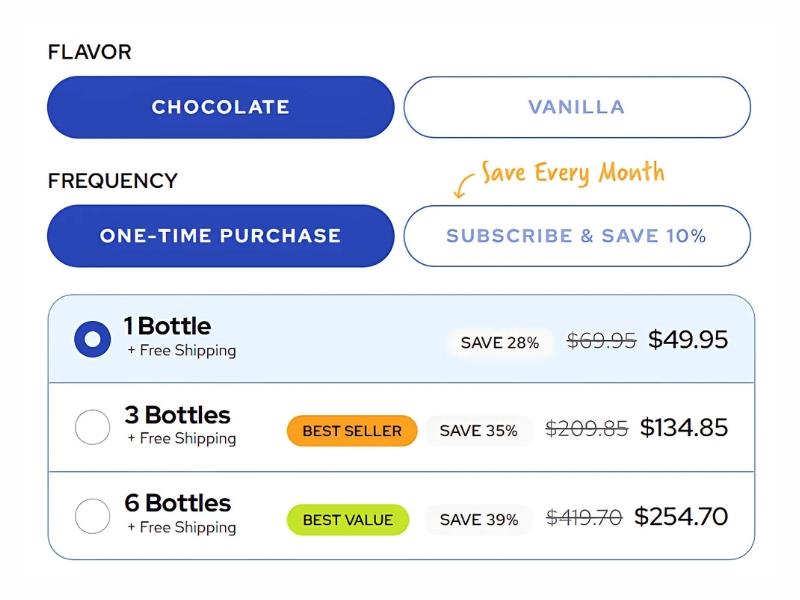Click the green Best Value badge
Screen dimensions: 800x600
(348, 520)
